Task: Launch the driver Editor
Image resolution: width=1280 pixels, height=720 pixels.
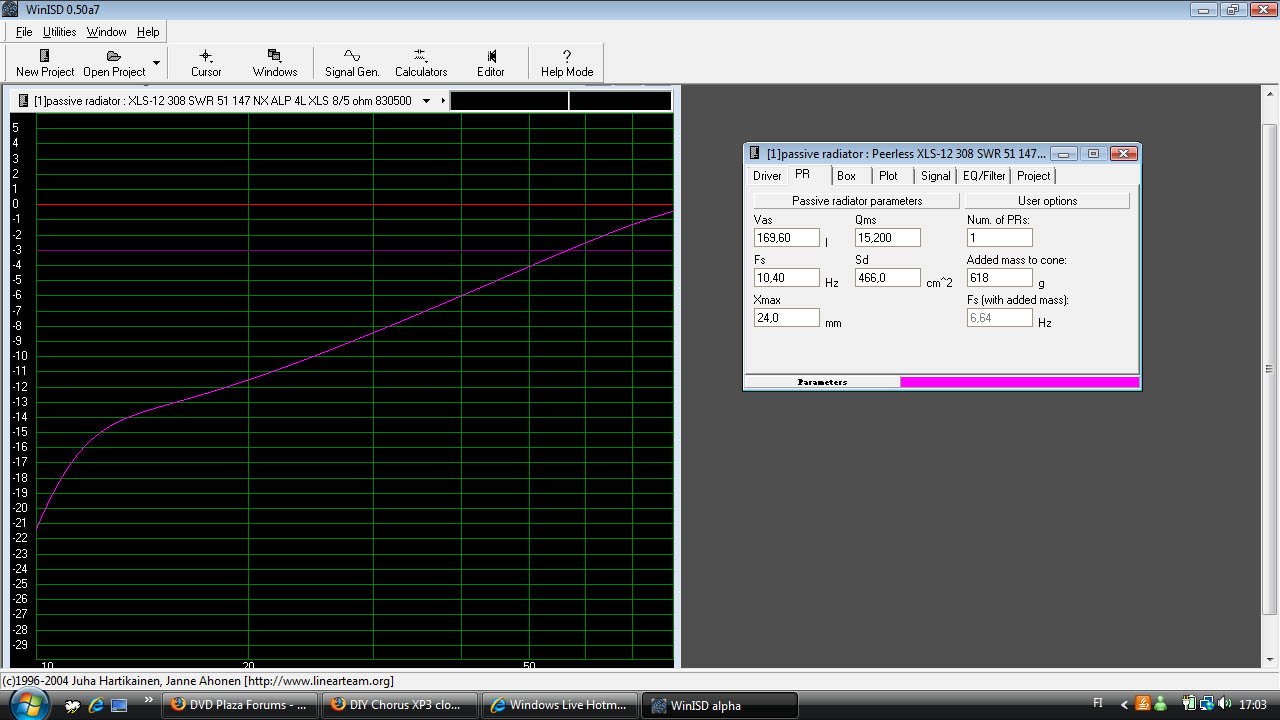Action: point(491,63)
